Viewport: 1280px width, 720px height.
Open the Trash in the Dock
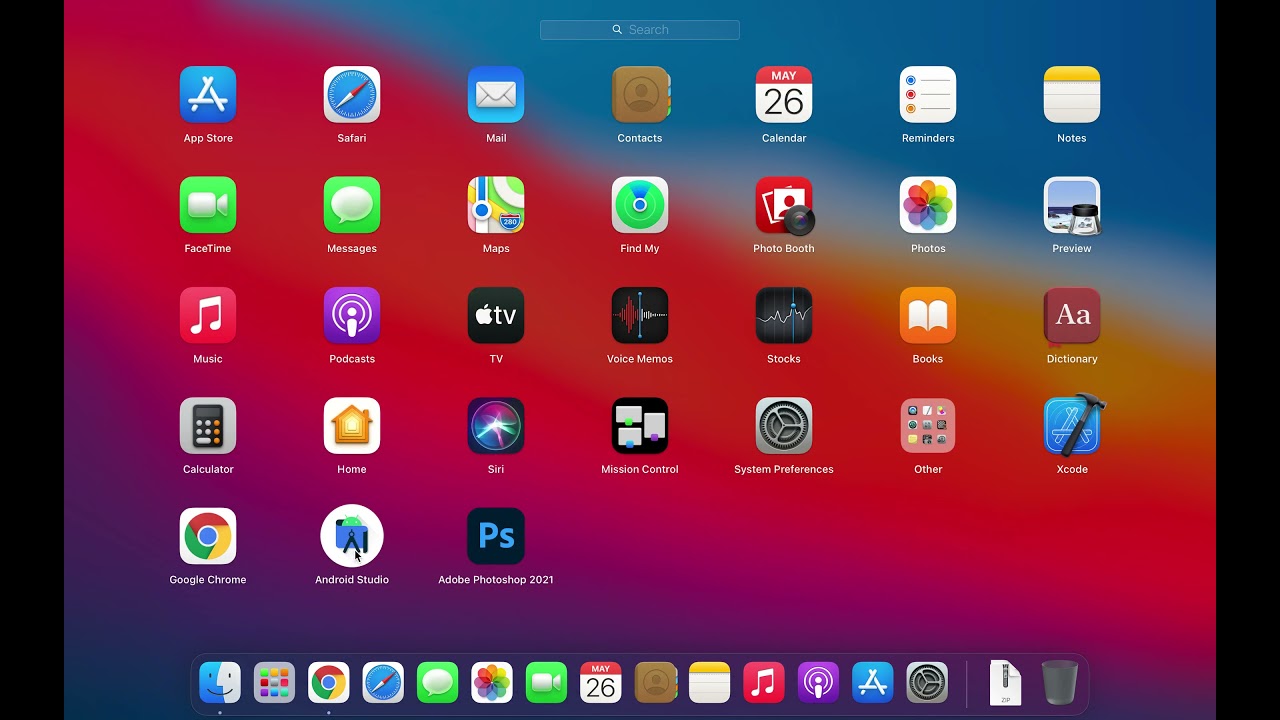pyautogui.click(x=1060, y=683)
